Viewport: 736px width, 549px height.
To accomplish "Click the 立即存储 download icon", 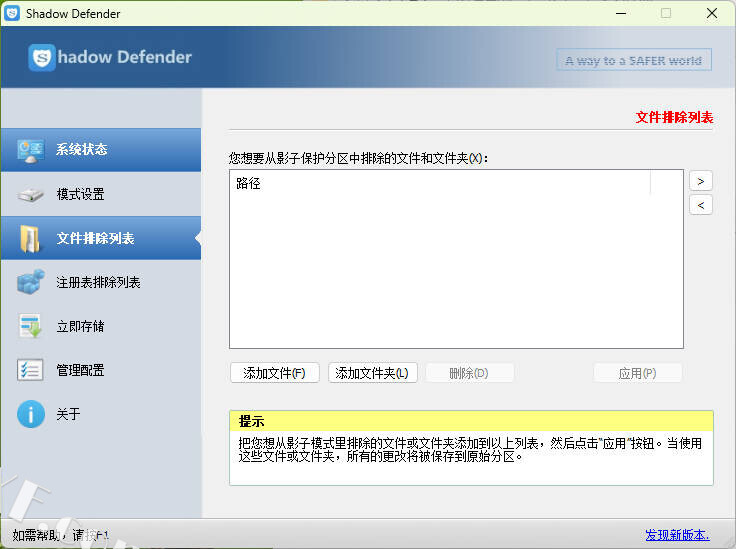I will pyautogui.click(x=31, y=326).
